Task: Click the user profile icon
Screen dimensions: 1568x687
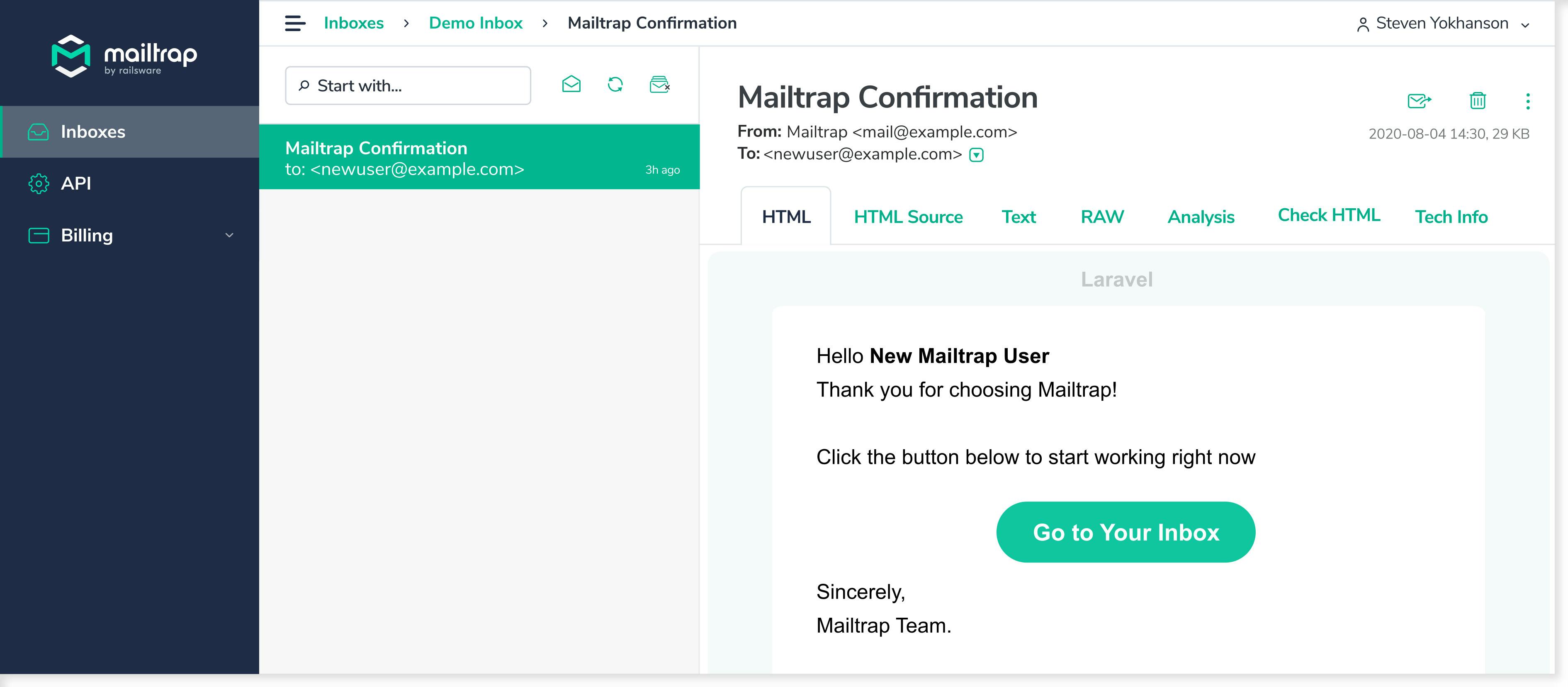Action: point(1364,24)
